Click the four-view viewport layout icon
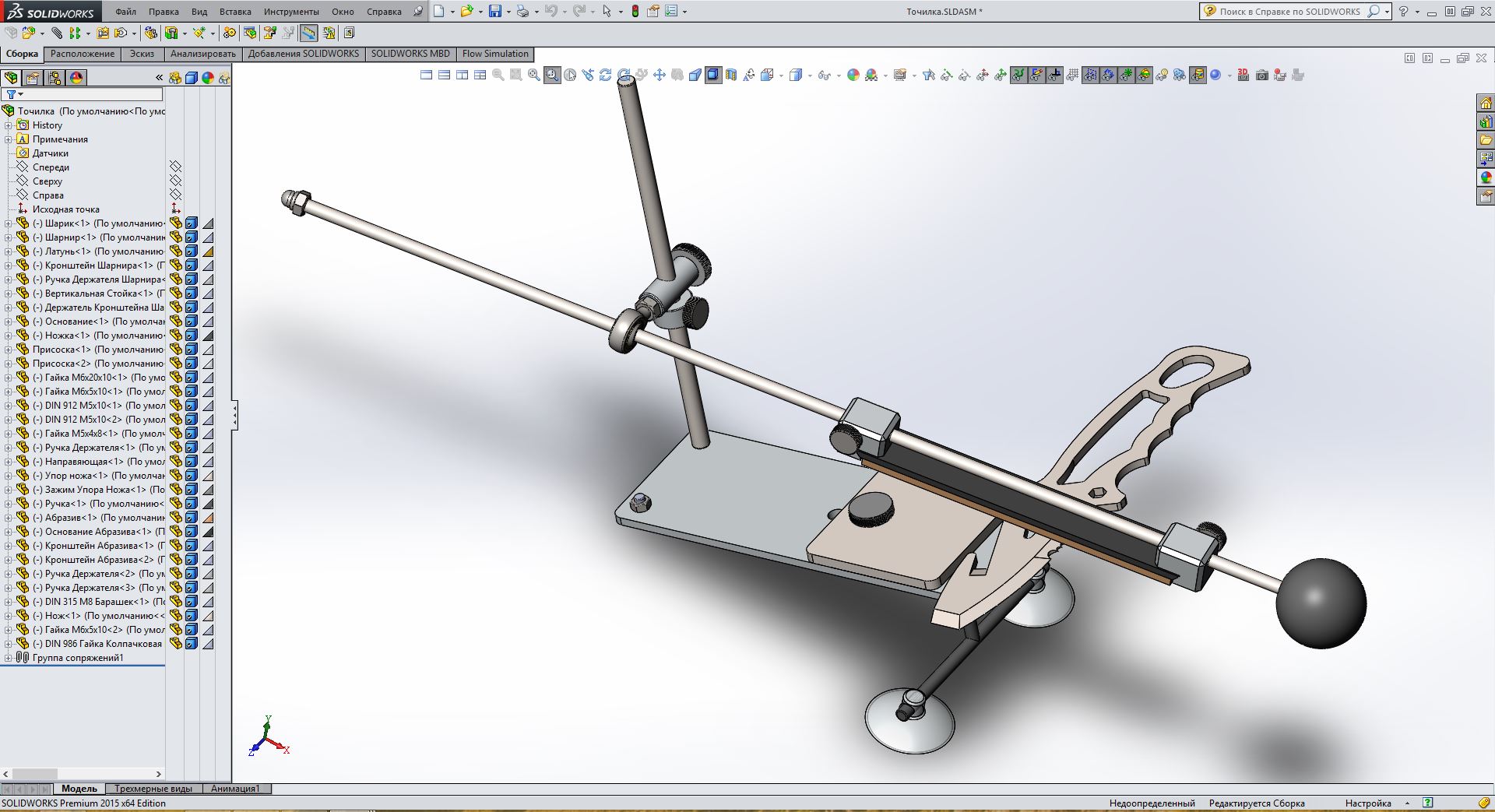Screen dimensions: 1495x812 [480, 75]
